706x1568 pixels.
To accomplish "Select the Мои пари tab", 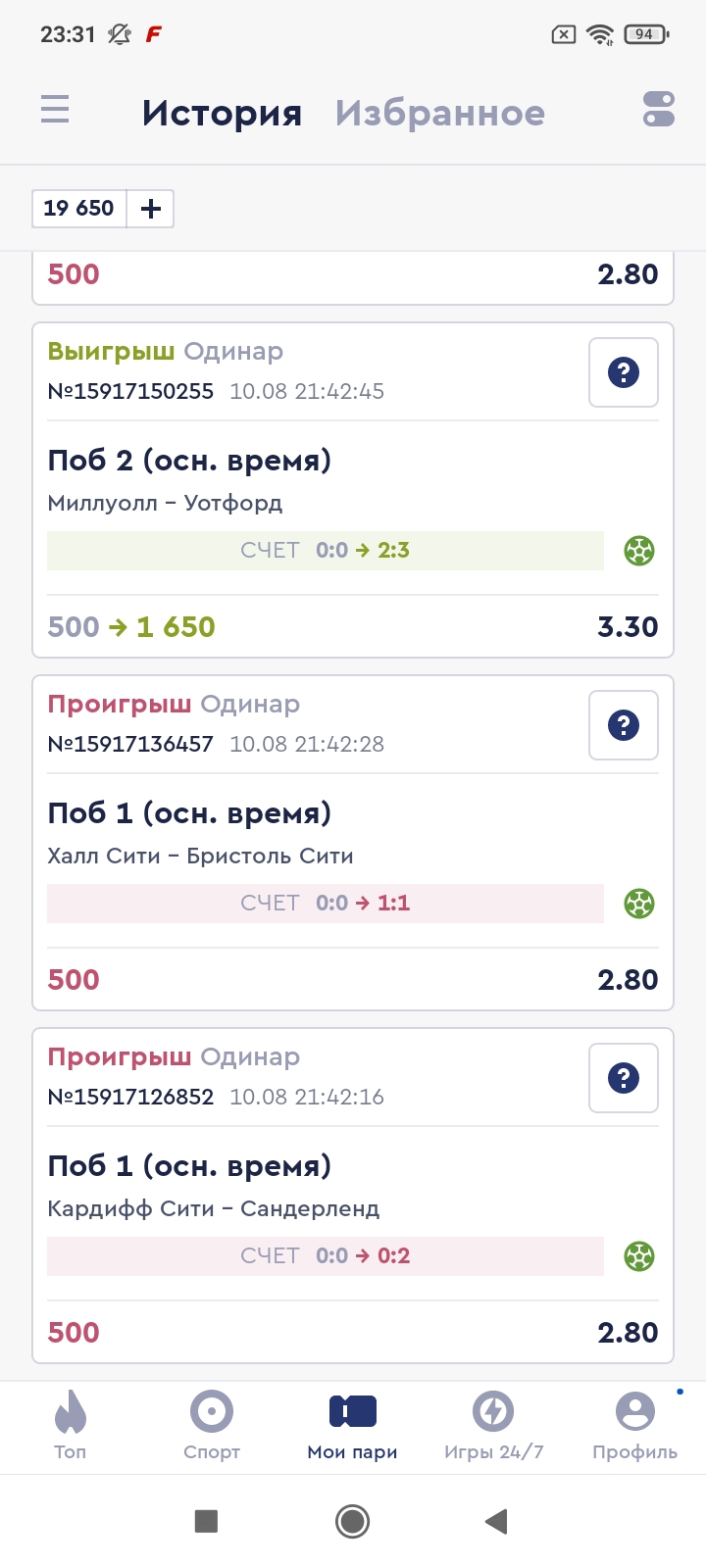I will [x=353, y=1426].
